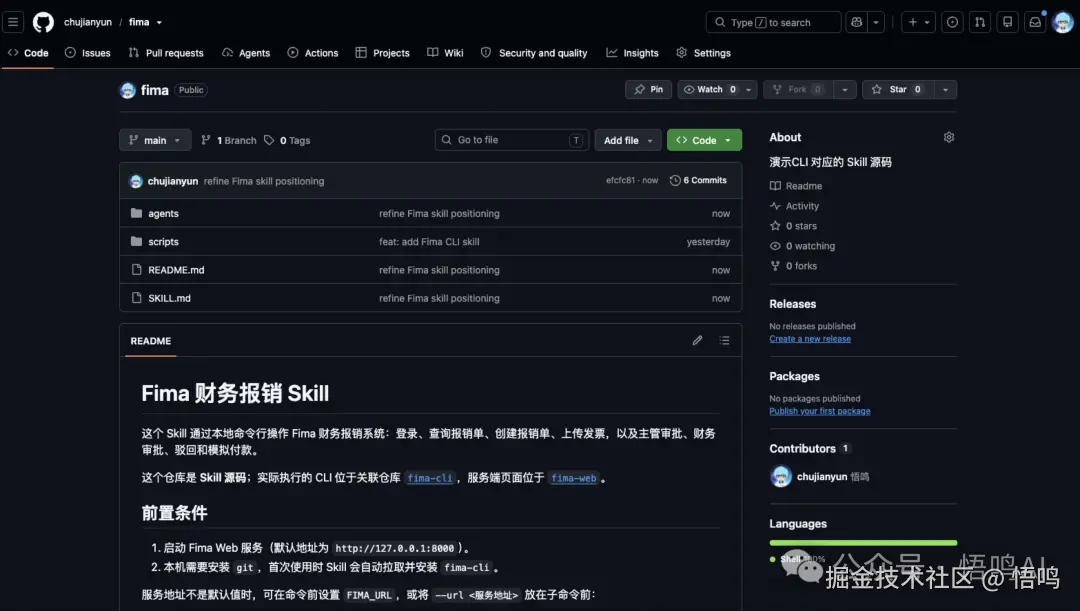
Task: Open issues icon in top header
Action: (952, 22)
